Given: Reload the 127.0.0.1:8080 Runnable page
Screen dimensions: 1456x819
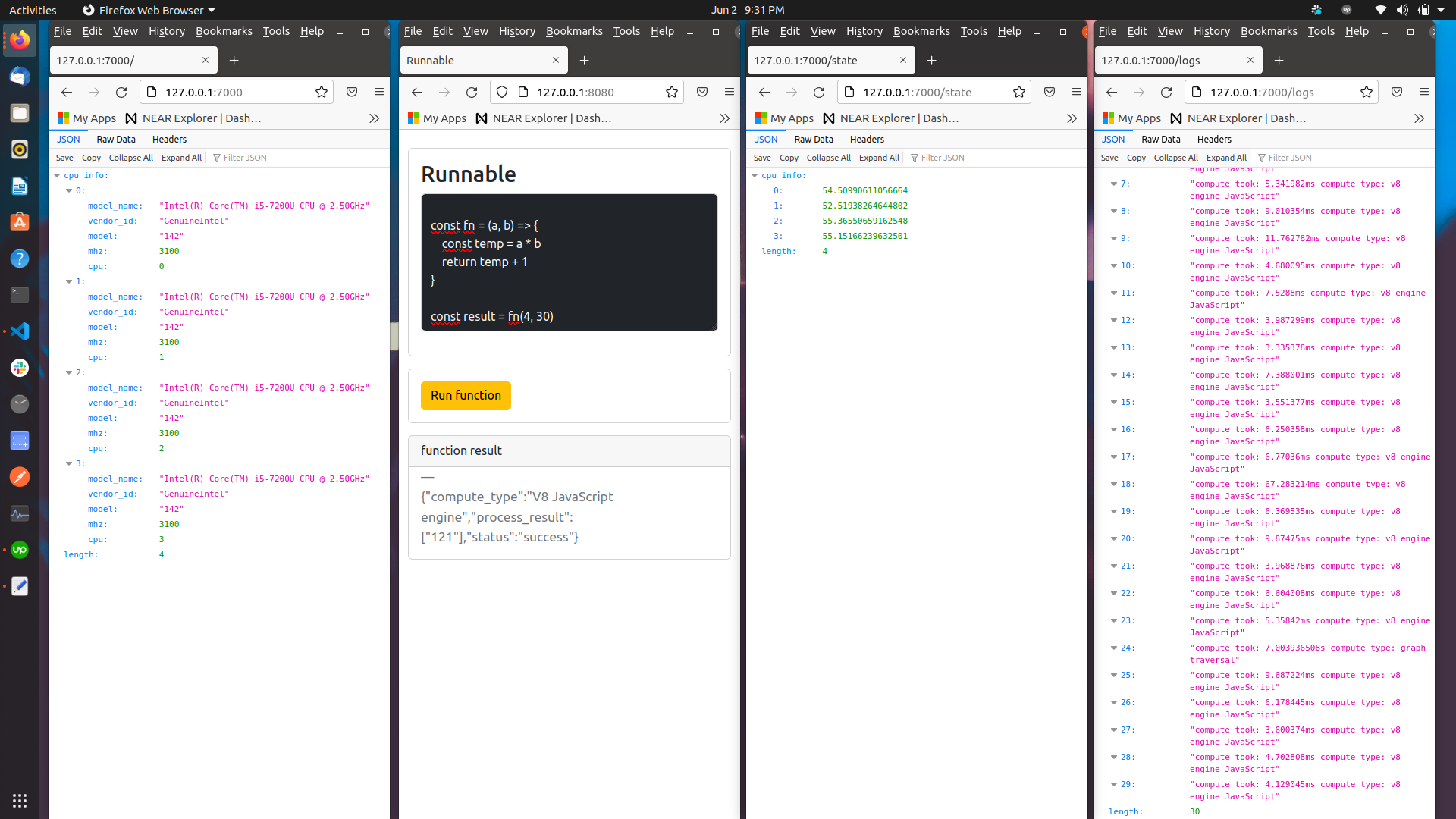Looking at the screenshot, I should coord(472,93).
